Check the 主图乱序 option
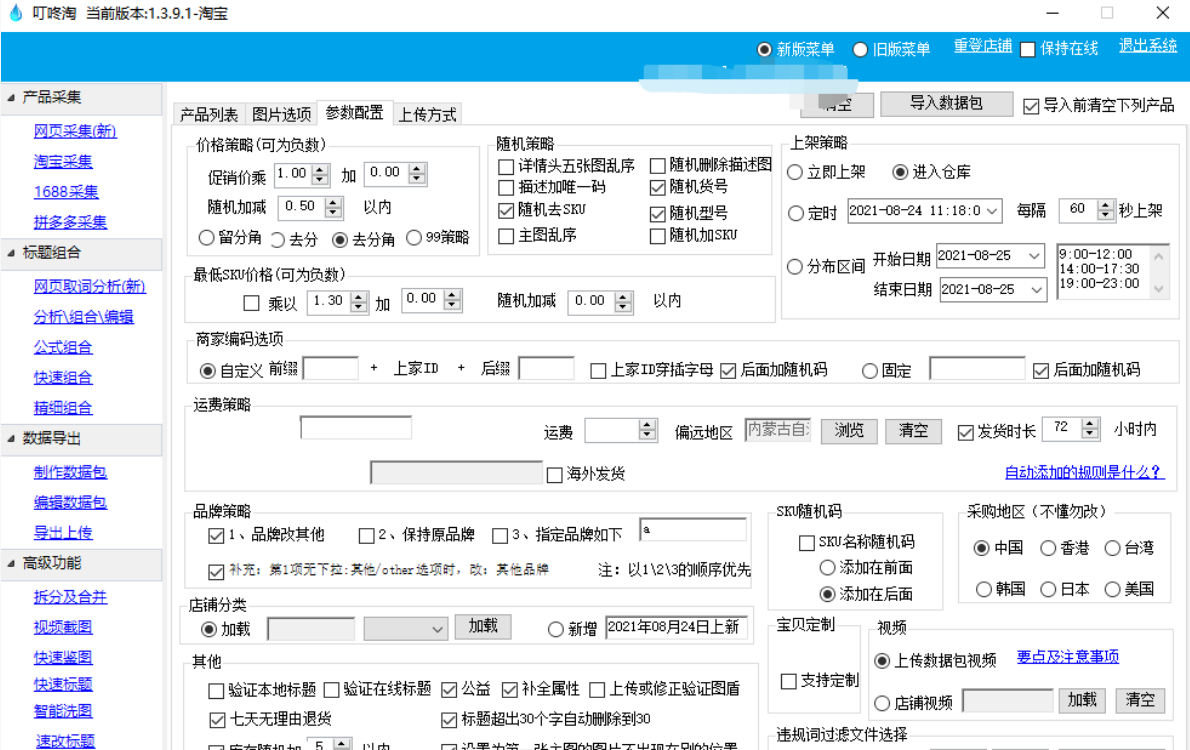 (505, 236)
